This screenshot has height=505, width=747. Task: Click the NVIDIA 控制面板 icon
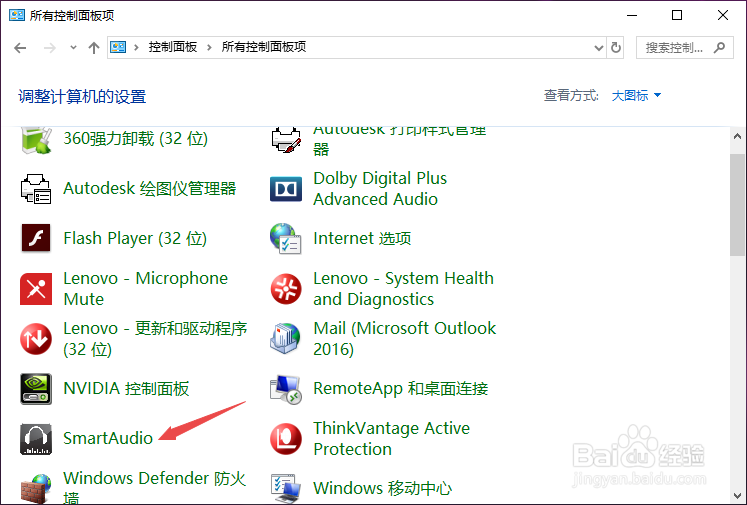36,389
